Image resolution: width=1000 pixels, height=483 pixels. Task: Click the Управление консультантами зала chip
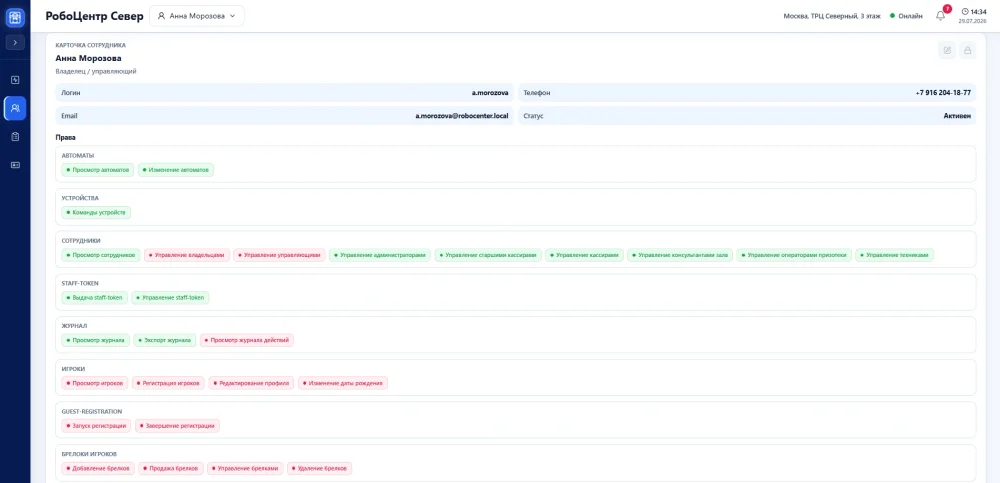tap(680, 255)
